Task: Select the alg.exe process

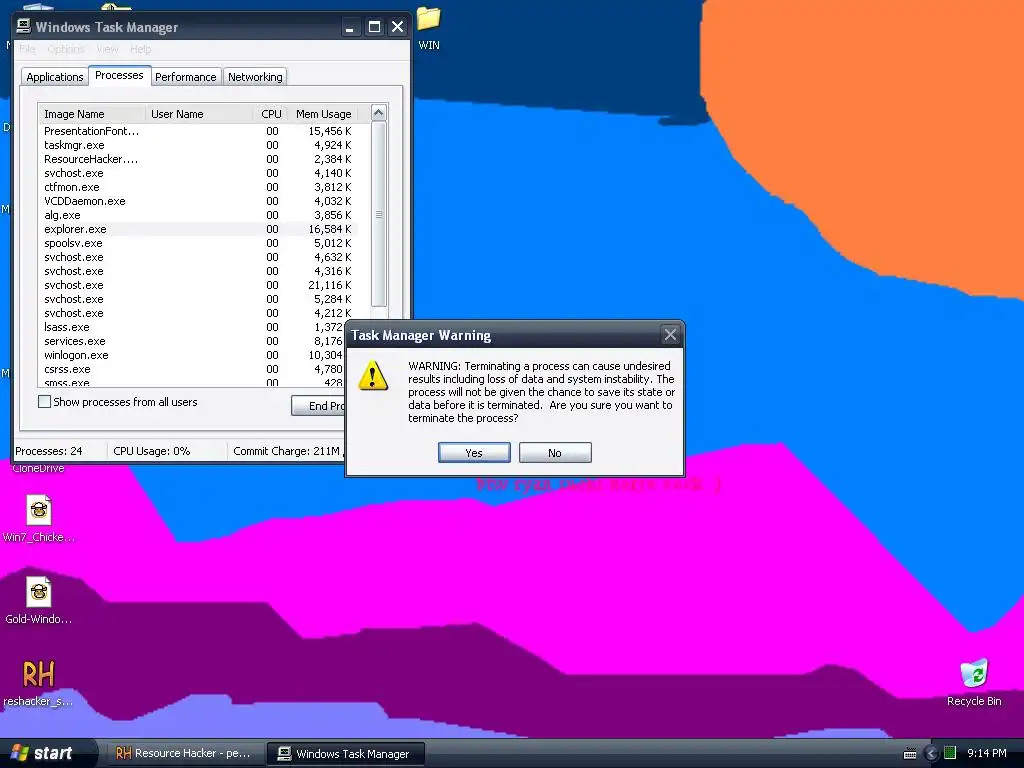Action: 198,215
